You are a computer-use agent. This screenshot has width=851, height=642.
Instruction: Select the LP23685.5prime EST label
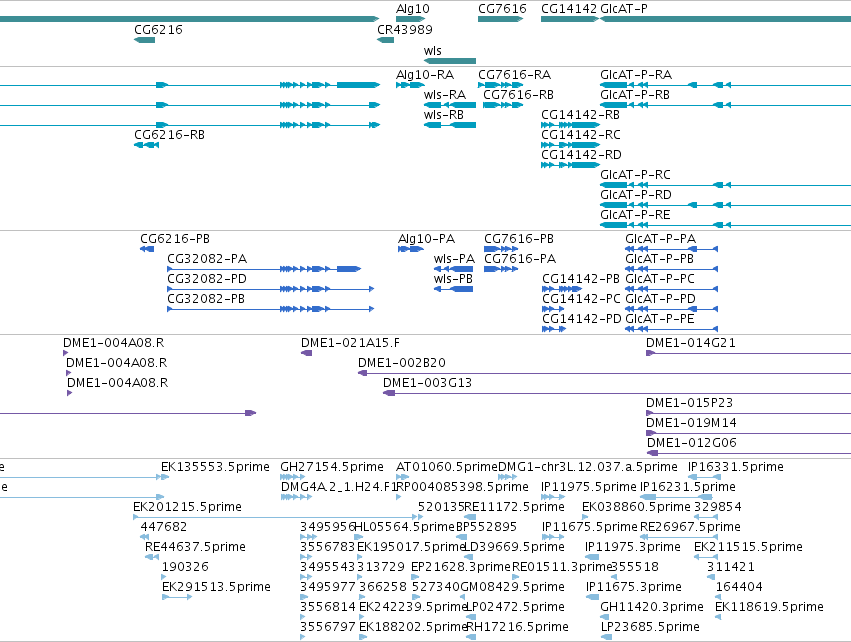650,627
